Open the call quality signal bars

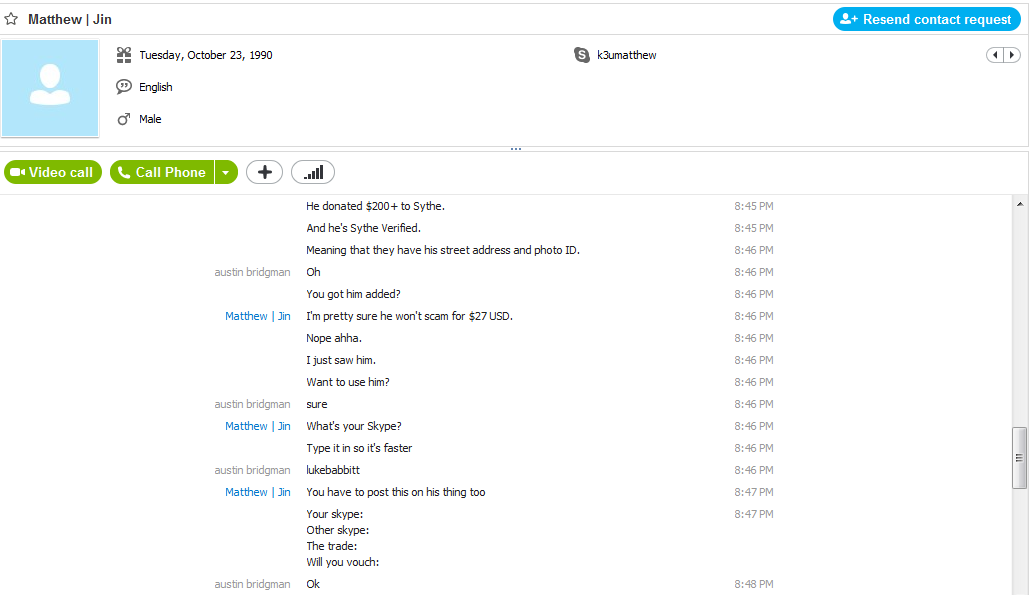[x=313, y=172]
